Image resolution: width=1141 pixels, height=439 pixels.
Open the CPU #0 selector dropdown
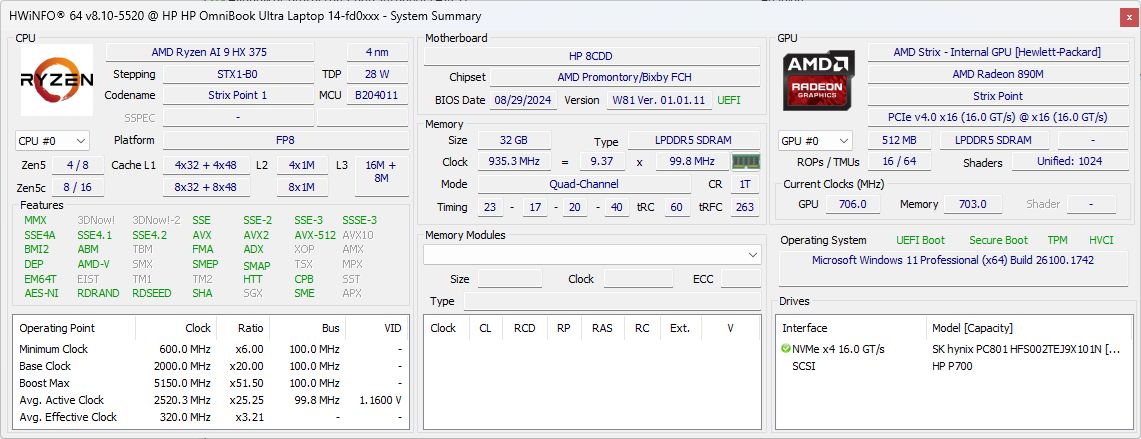click(52, 141)
